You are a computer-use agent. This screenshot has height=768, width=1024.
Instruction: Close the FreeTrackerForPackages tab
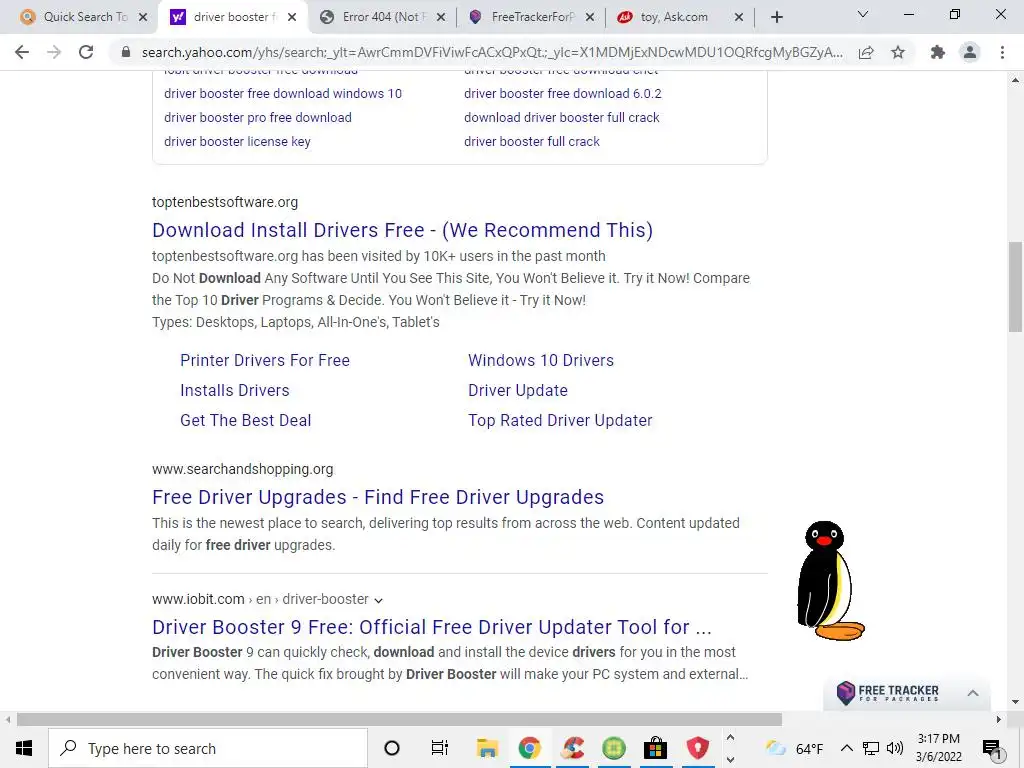[590, 17]
